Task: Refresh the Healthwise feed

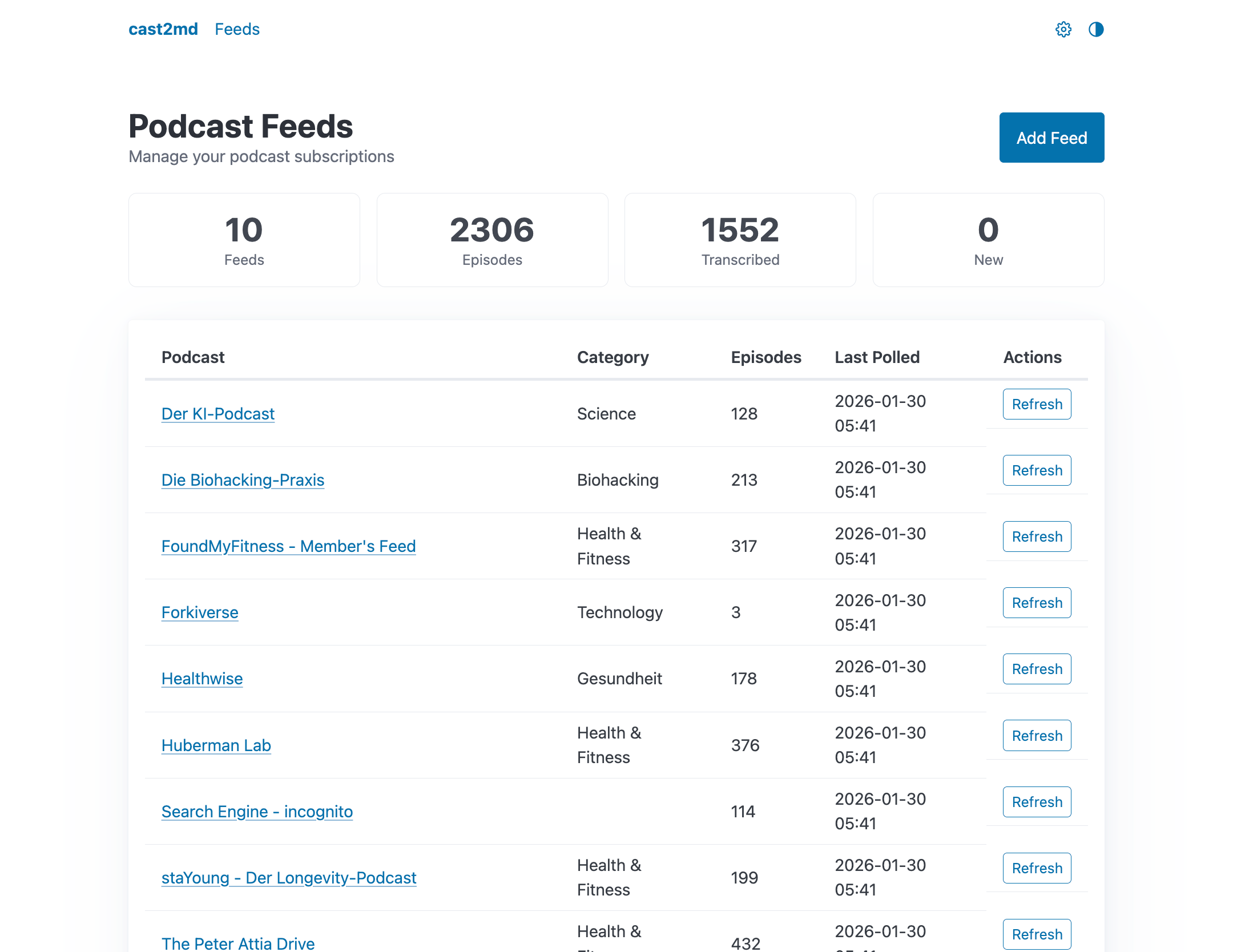Action: click(x=1037, y=669)
